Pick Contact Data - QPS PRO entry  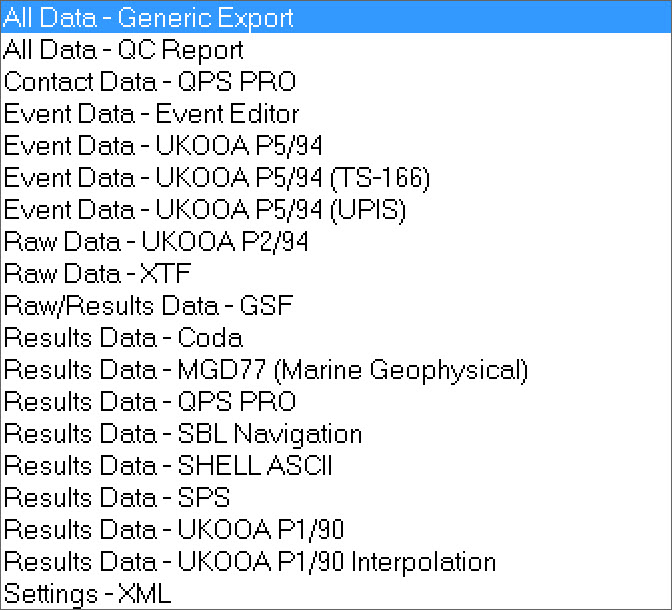click(150, 82)
